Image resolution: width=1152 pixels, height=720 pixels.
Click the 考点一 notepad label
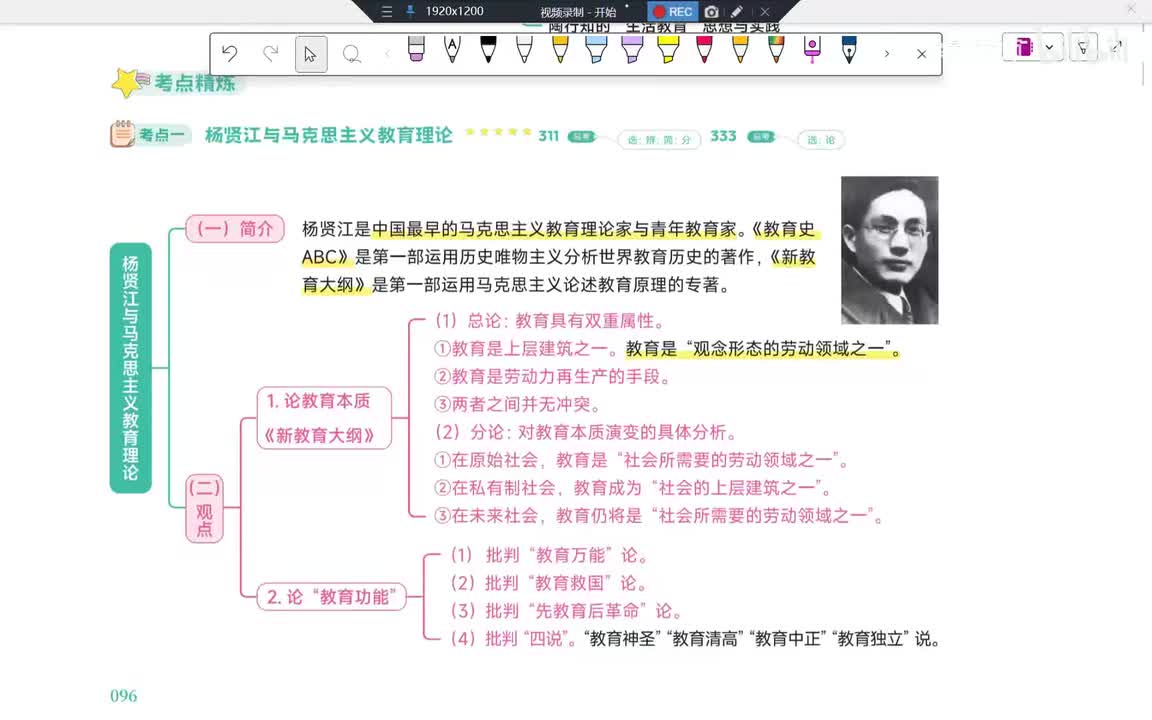(x=149, y=134)
